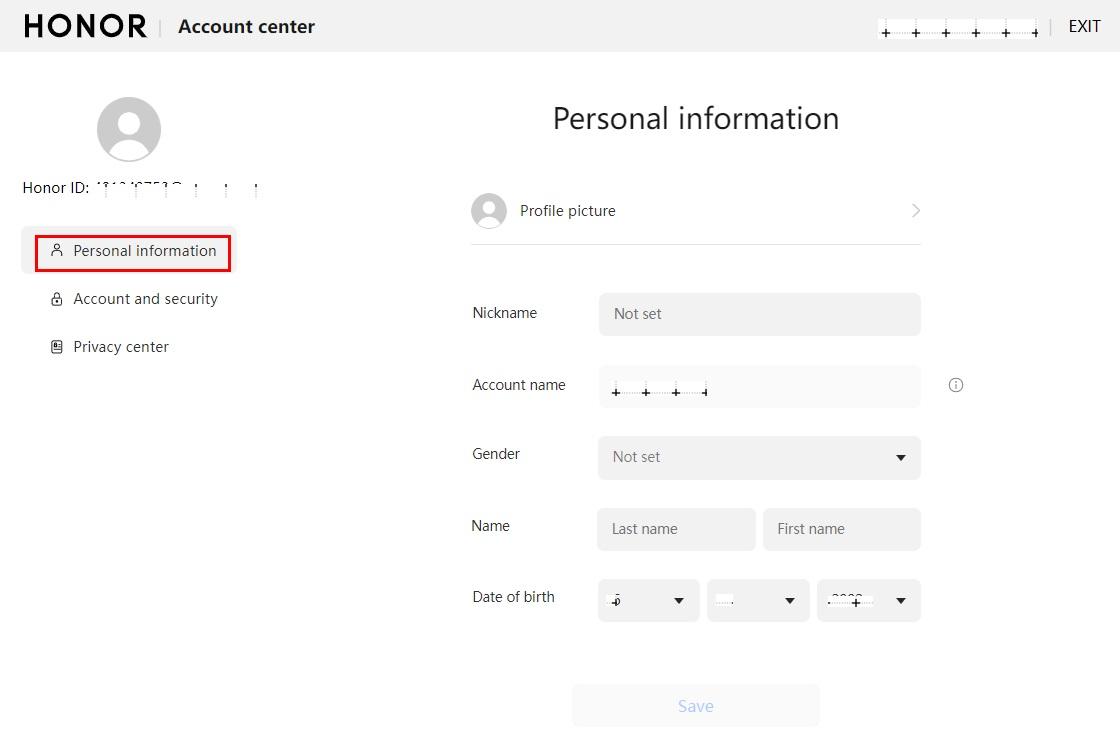Select the person icon beside Personal information
This screenshot has width=1120, height=752.
[56, 251]
